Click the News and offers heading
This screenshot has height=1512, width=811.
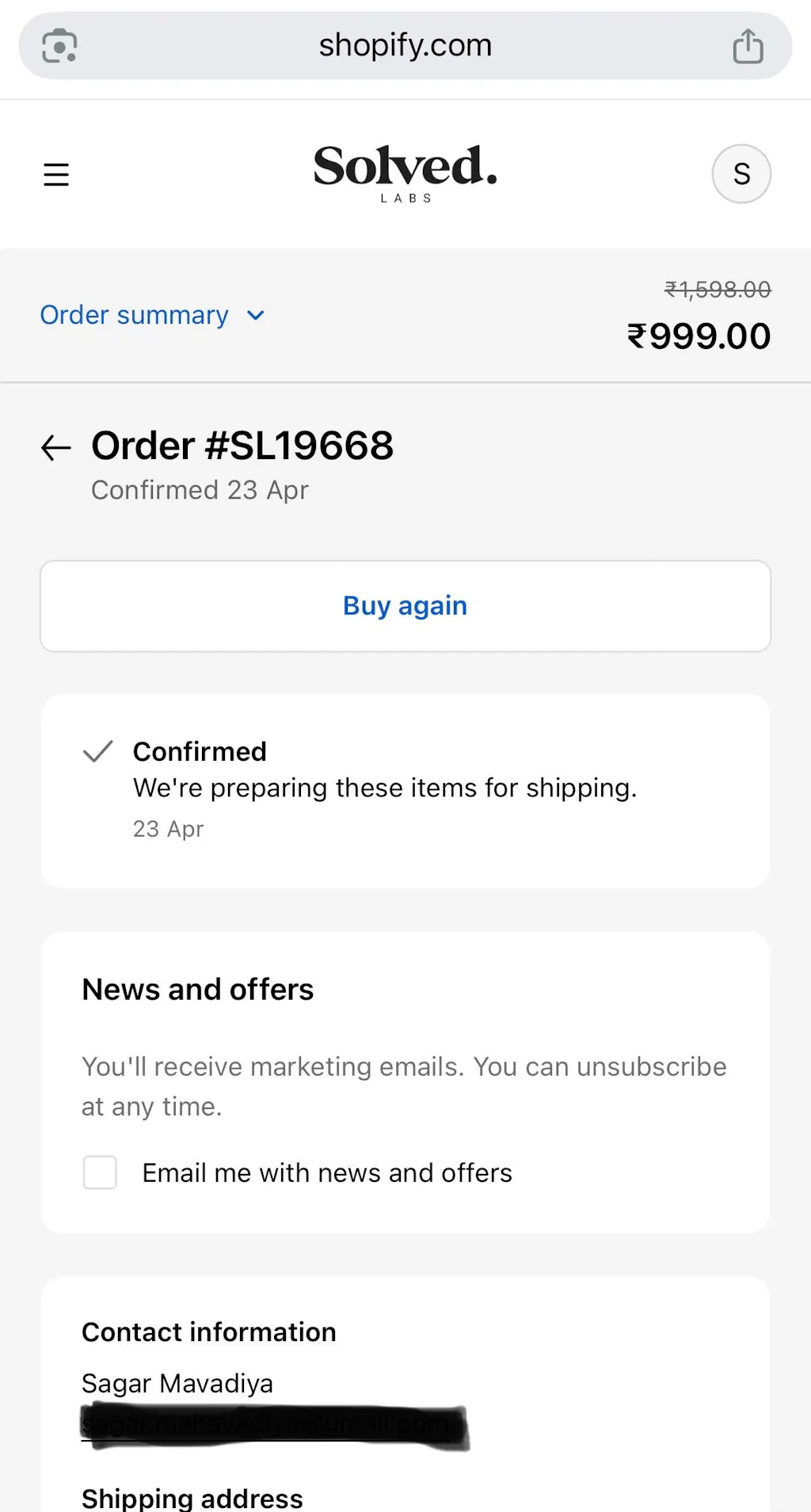click(198, 990)
